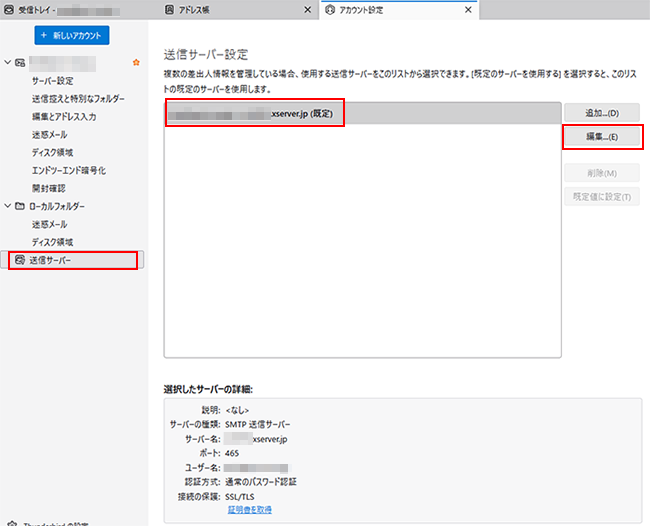Close the アドレス帳 tab
This screenshot has width=650, height=526.
click(x=308, y=10)
